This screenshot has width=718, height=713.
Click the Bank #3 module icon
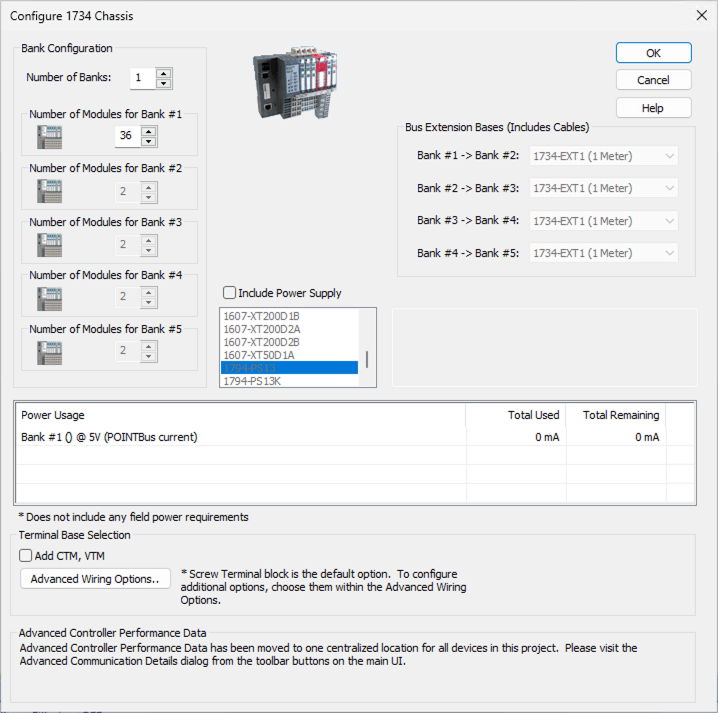49,244
